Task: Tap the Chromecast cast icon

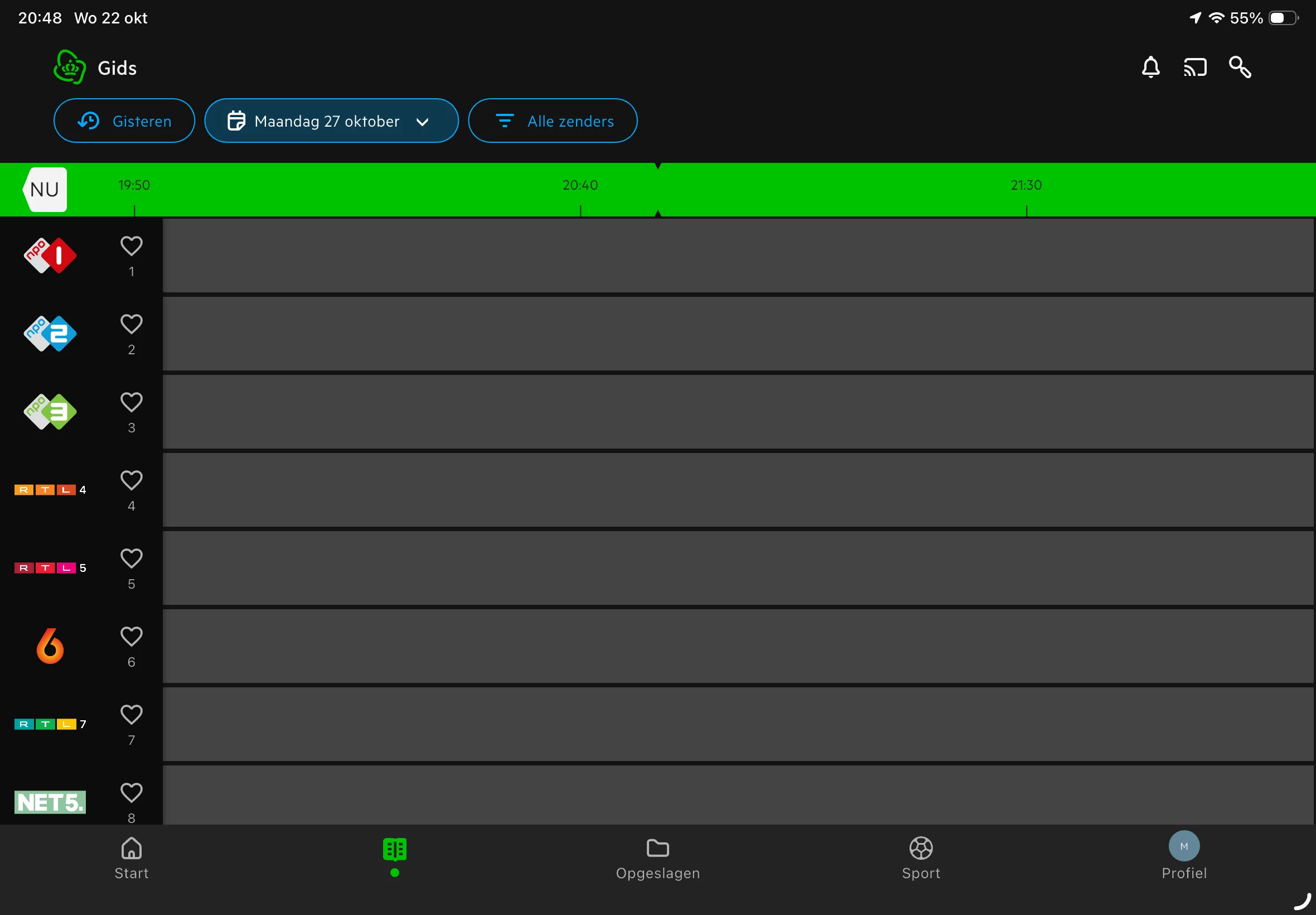Action: (1195, 68)
